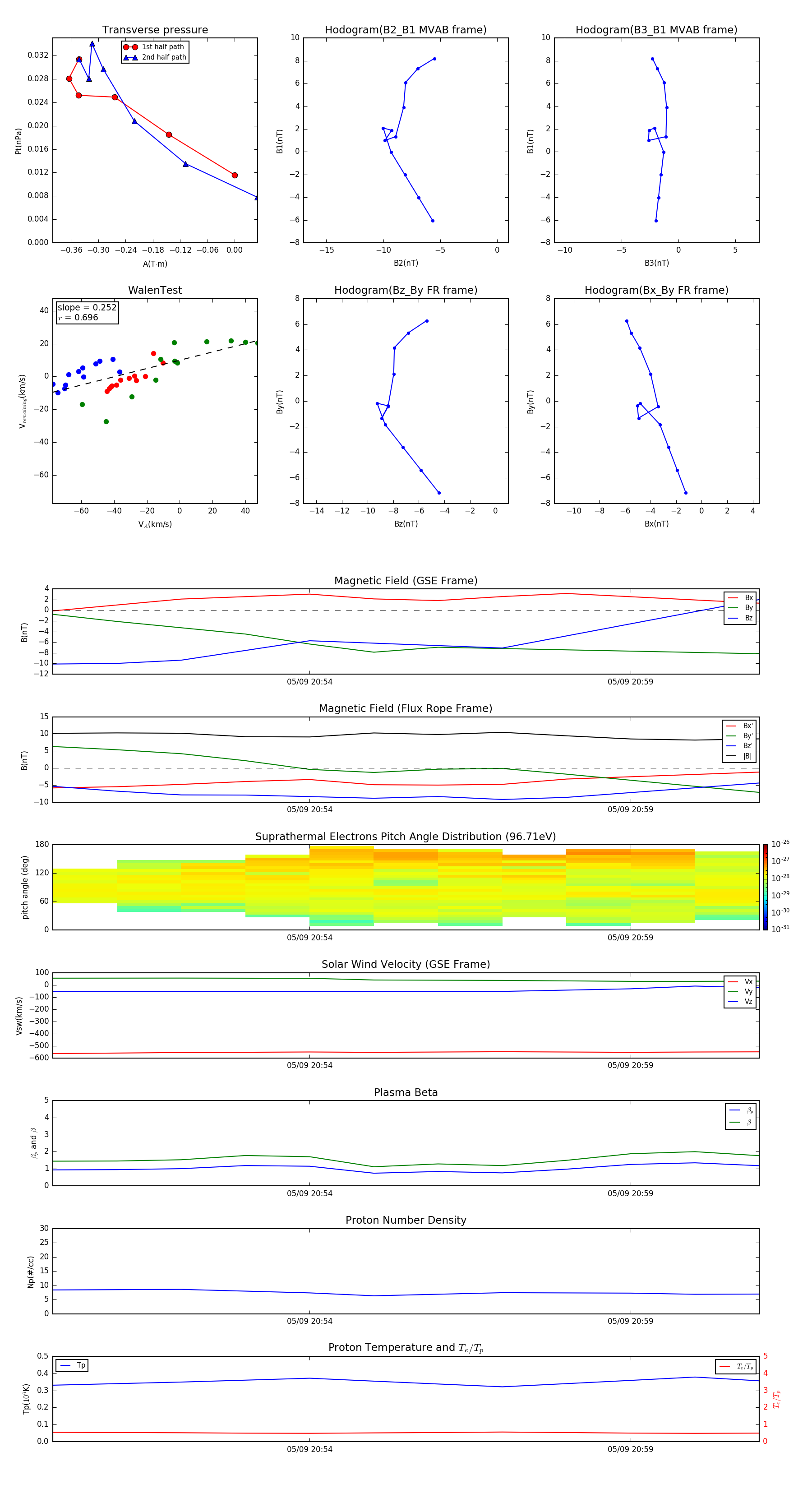Viewport: 812px width, 1489px height.
Task: Click 'Np(#/cc)' axis label
Action: click(x=31, y=1271)
